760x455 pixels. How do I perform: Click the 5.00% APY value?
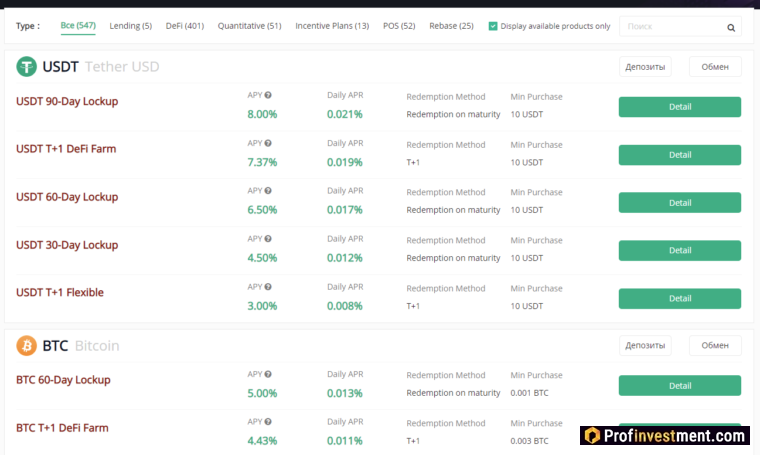pyautogui.click(x=262, y=393)
